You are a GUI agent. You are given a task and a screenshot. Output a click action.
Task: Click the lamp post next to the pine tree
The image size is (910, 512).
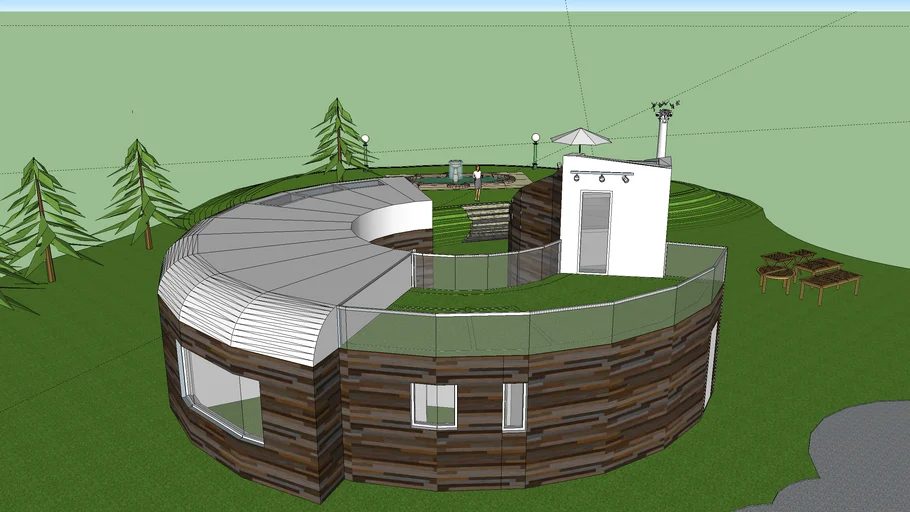365,149
